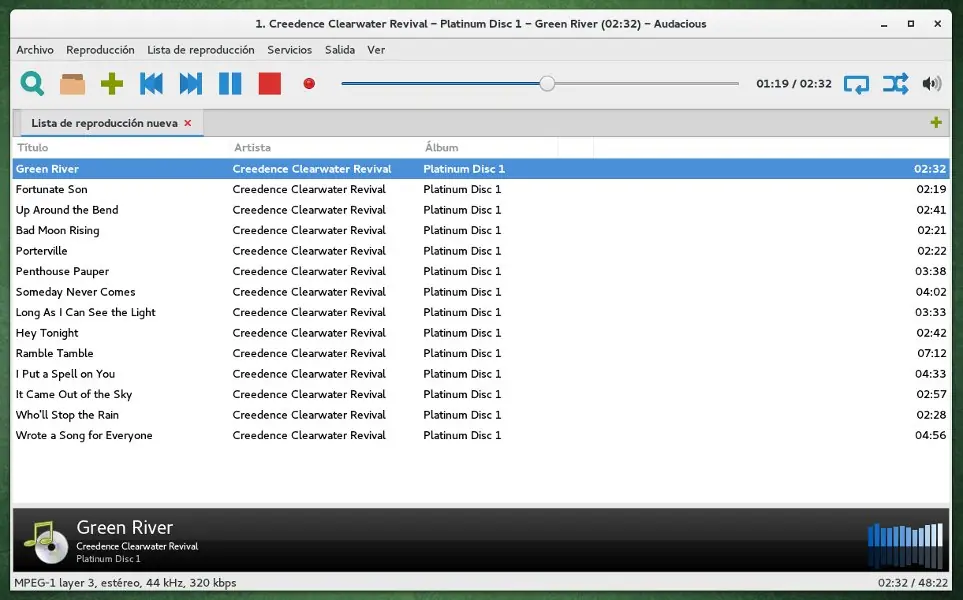Image resolution: width=963 pixels, height=600 pixels.
Task: Sort by the Álbum column header
Action: pyautogui.click(x=489, y=147)
